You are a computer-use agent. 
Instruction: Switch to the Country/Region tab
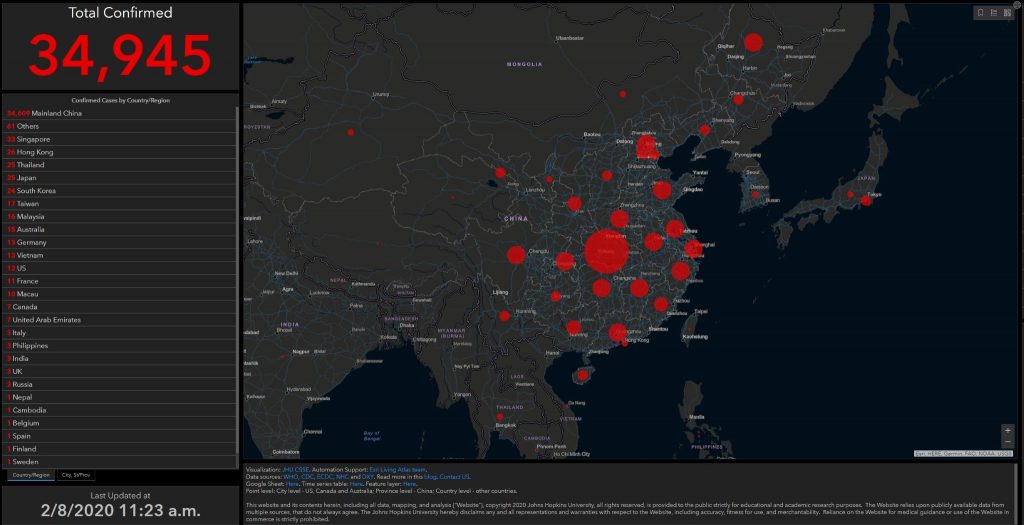click(31, 475)
